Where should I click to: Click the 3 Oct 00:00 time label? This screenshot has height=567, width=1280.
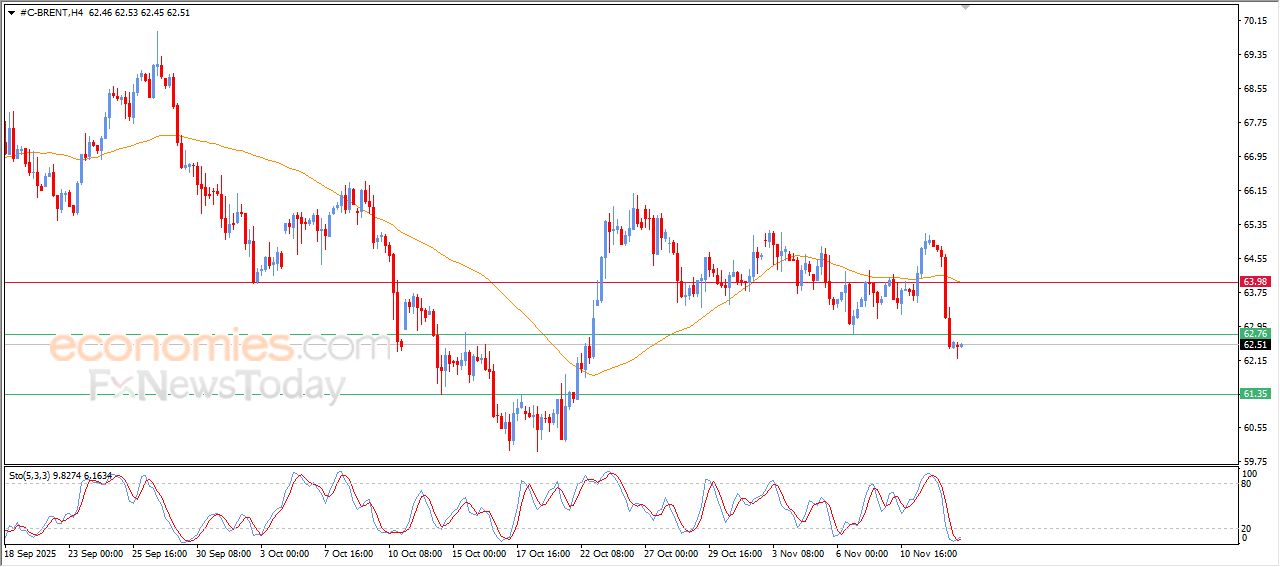coord(284,552)
